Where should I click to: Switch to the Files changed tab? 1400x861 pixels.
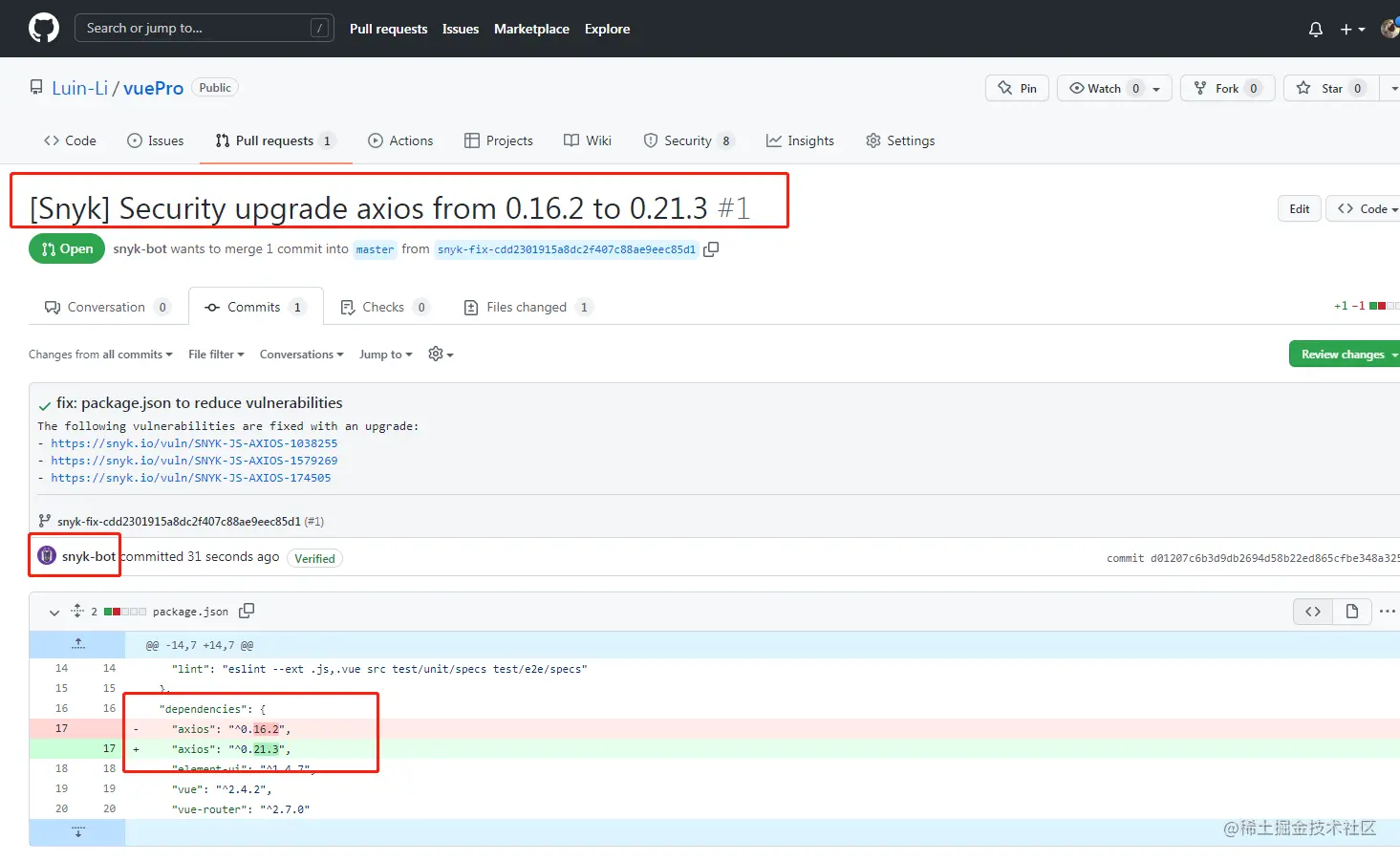pos(528,307)
